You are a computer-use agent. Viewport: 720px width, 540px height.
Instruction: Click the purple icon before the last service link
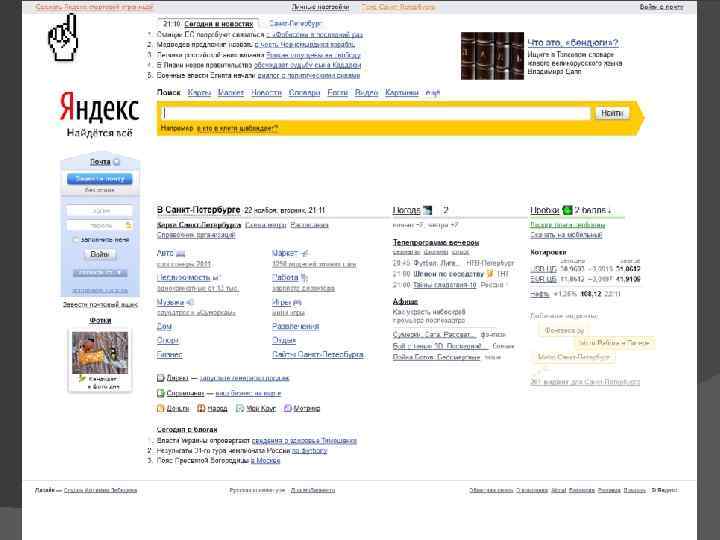point(287,408)
